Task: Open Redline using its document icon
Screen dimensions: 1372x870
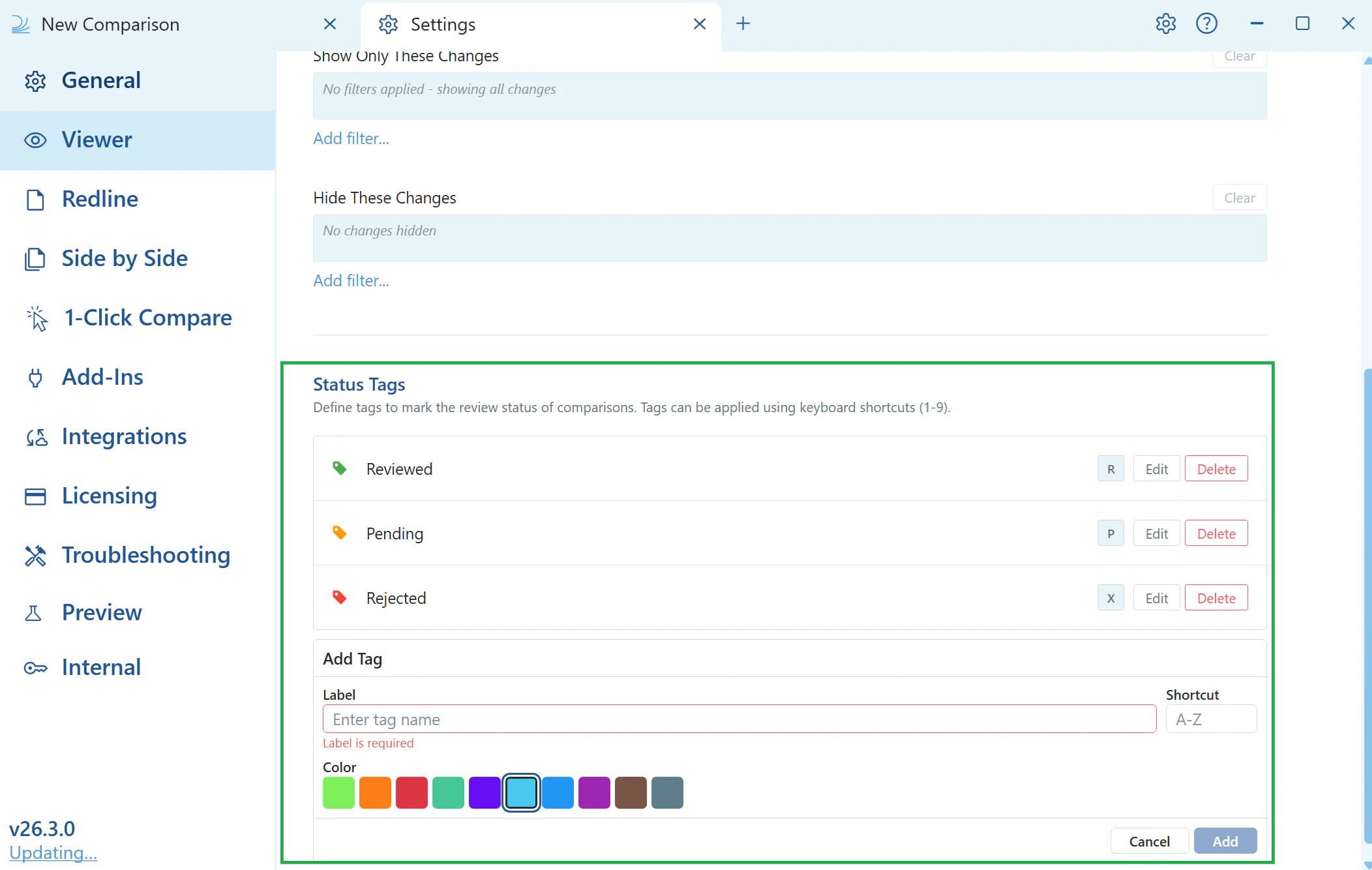Action: click(x=36, y=200)
